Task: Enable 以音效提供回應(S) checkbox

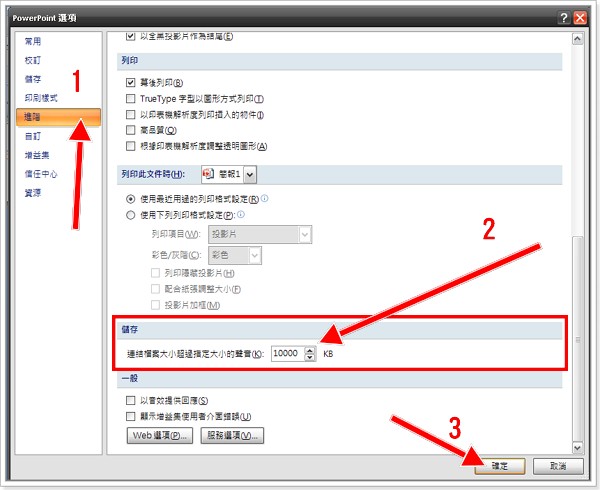Action: pyautogui.click(x=130, y=400)
